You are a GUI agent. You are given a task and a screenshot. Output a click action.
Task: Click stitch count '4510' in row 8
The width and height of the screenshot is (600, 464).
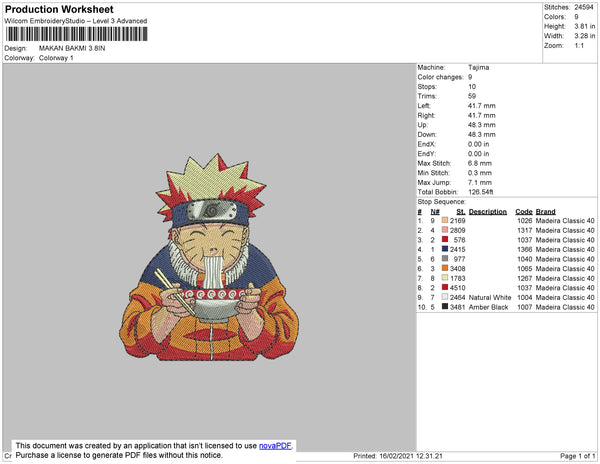pos(458,288)
